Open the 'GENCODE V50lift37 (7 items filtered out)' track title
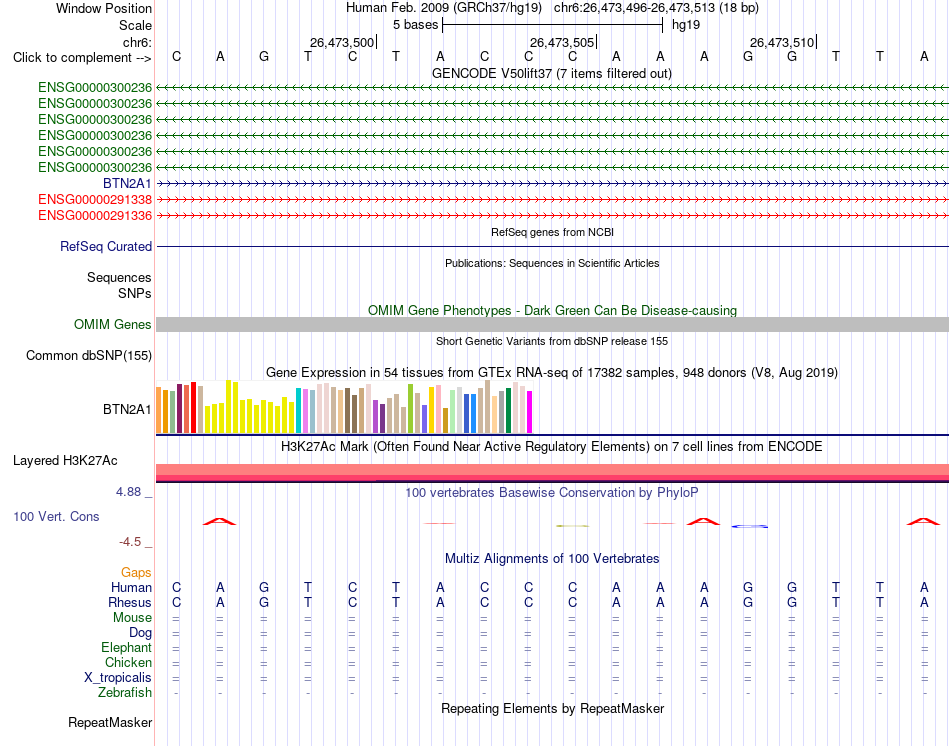Viewport: 950px width, 746px height. click(552, 73)
